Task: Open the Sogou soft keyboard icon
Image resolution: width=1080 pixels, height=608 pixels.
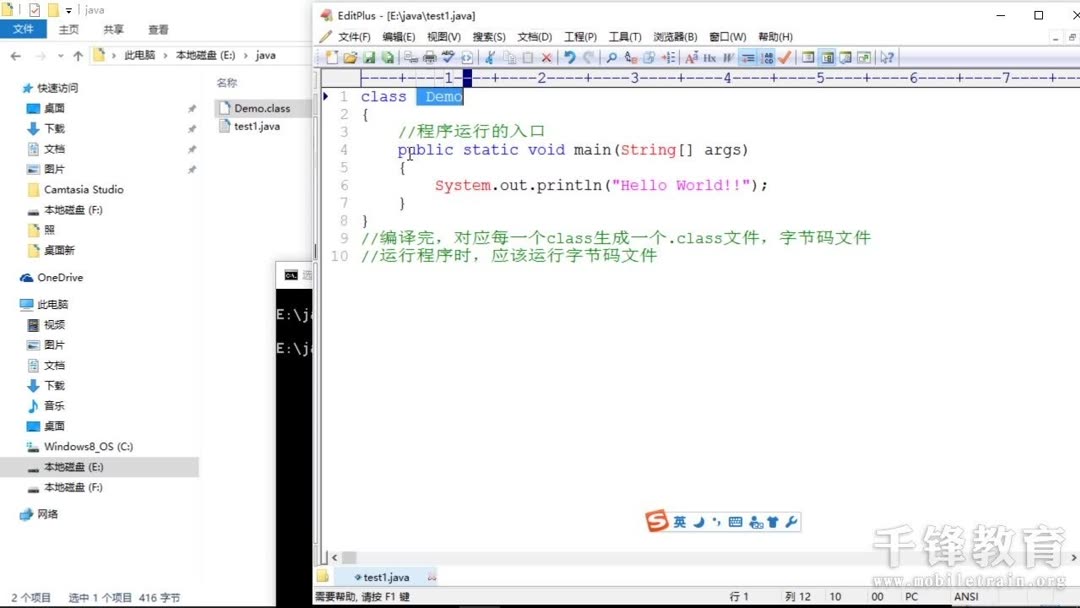Action: tap(735, 521)
